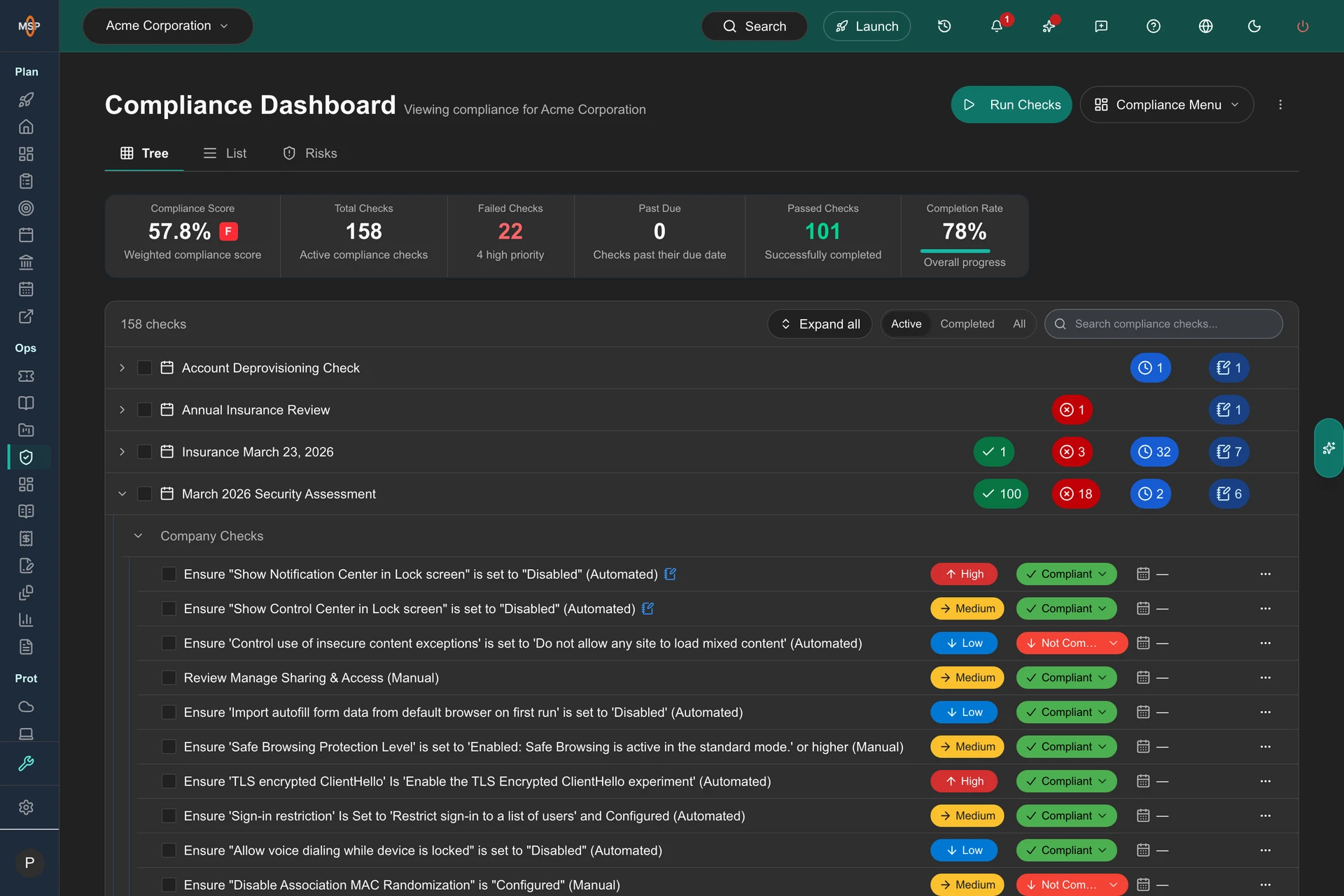Image resolution: width=1344 pixels, height=896 pixels.
Task: Click the power logout icon
Action: tap(1303, 26)
